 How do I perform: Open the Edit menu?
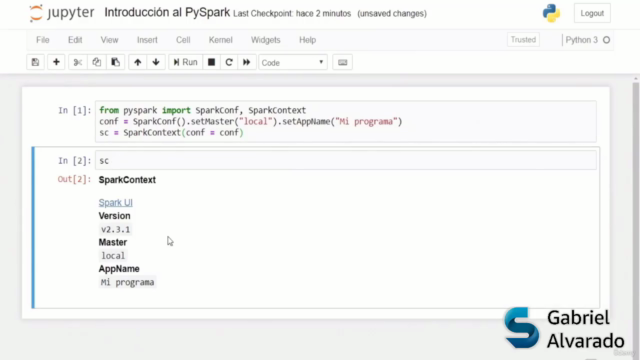point(75,40)
